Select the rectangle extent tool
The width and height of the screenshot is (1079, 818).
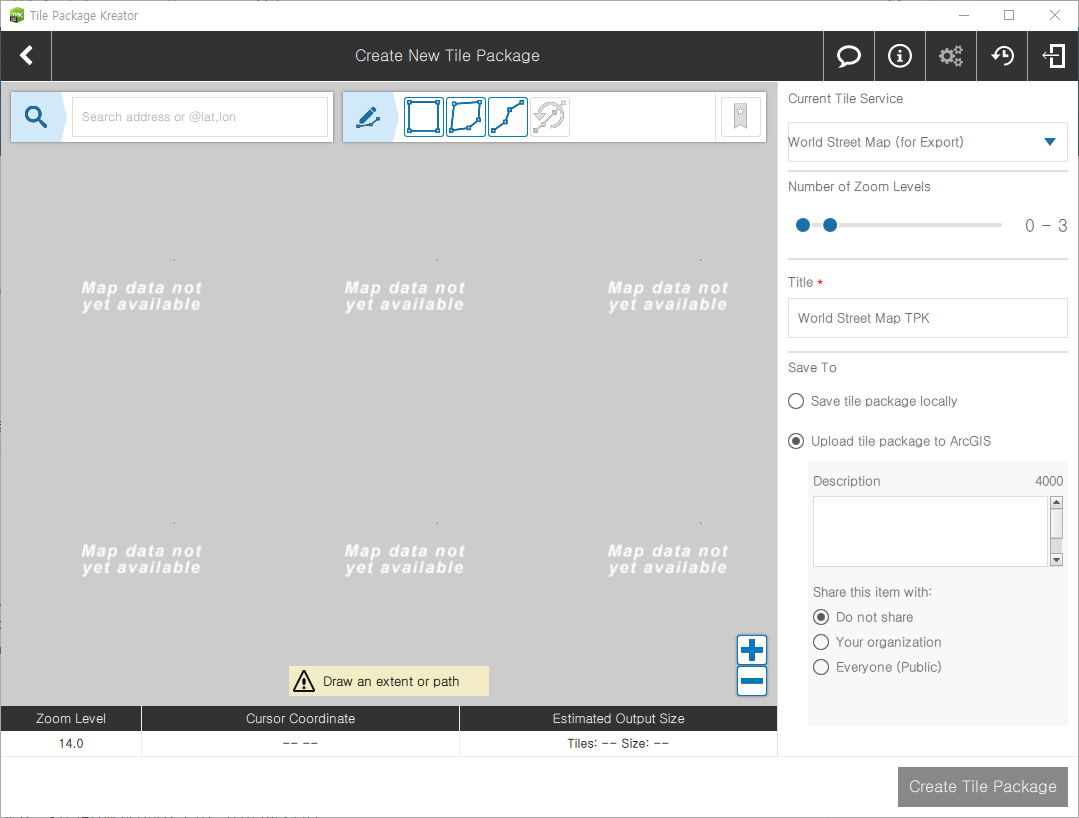(423, 117)
